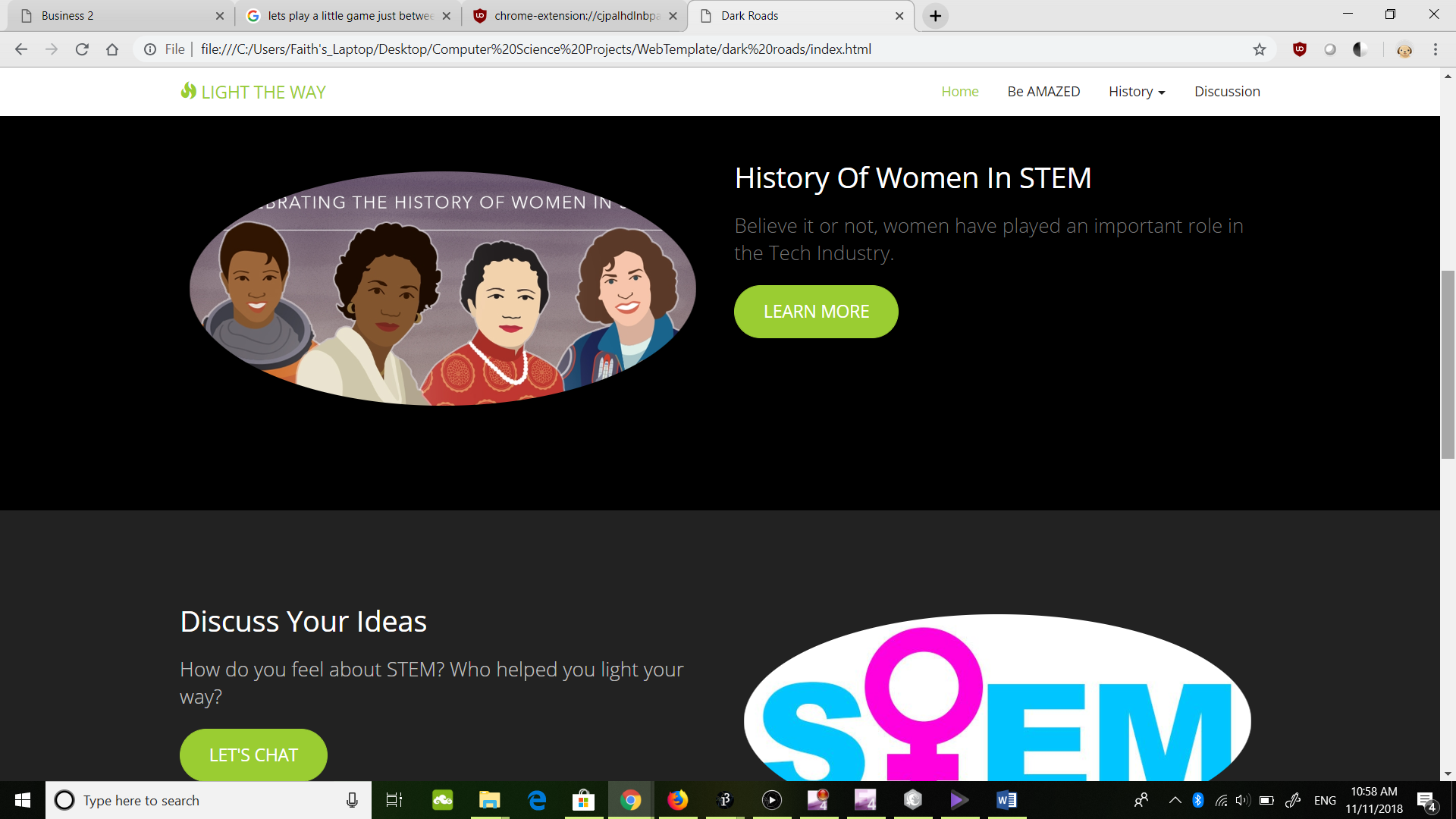
Task: Expand the History dropdown menu
Action: point(1136,92)
